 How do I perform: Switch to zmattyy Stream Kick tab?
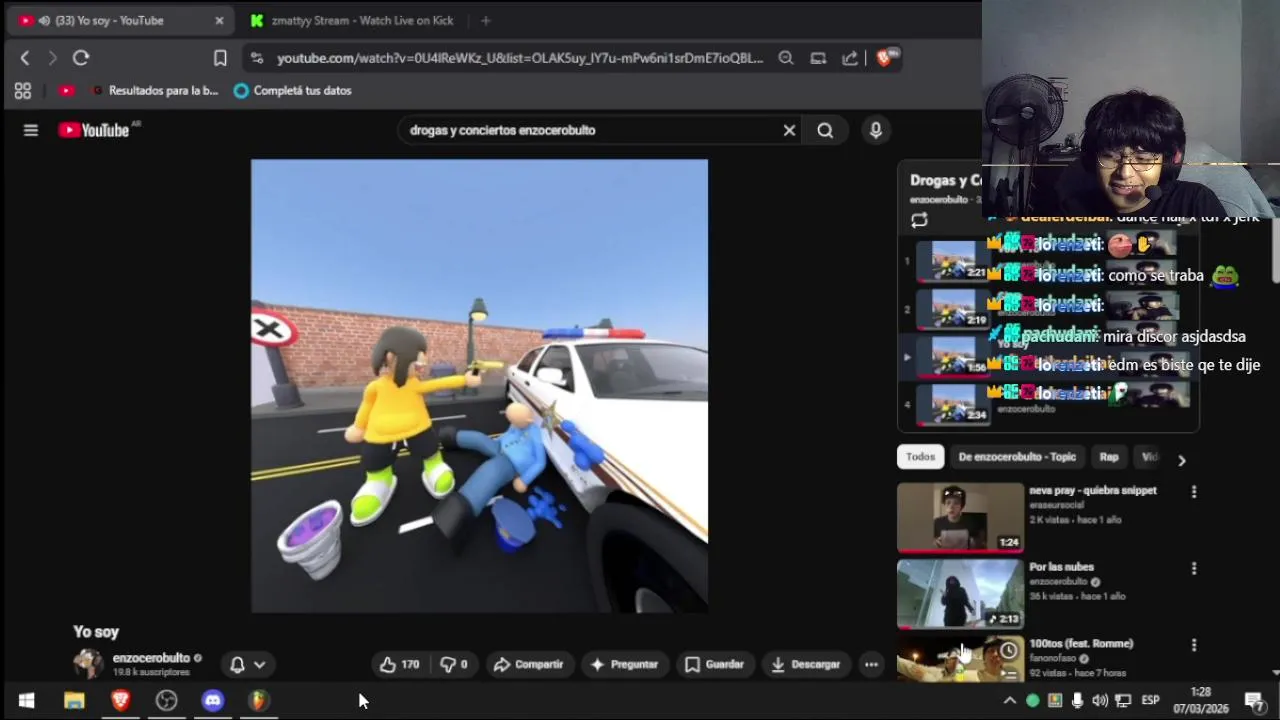click(x=352, y=20)
